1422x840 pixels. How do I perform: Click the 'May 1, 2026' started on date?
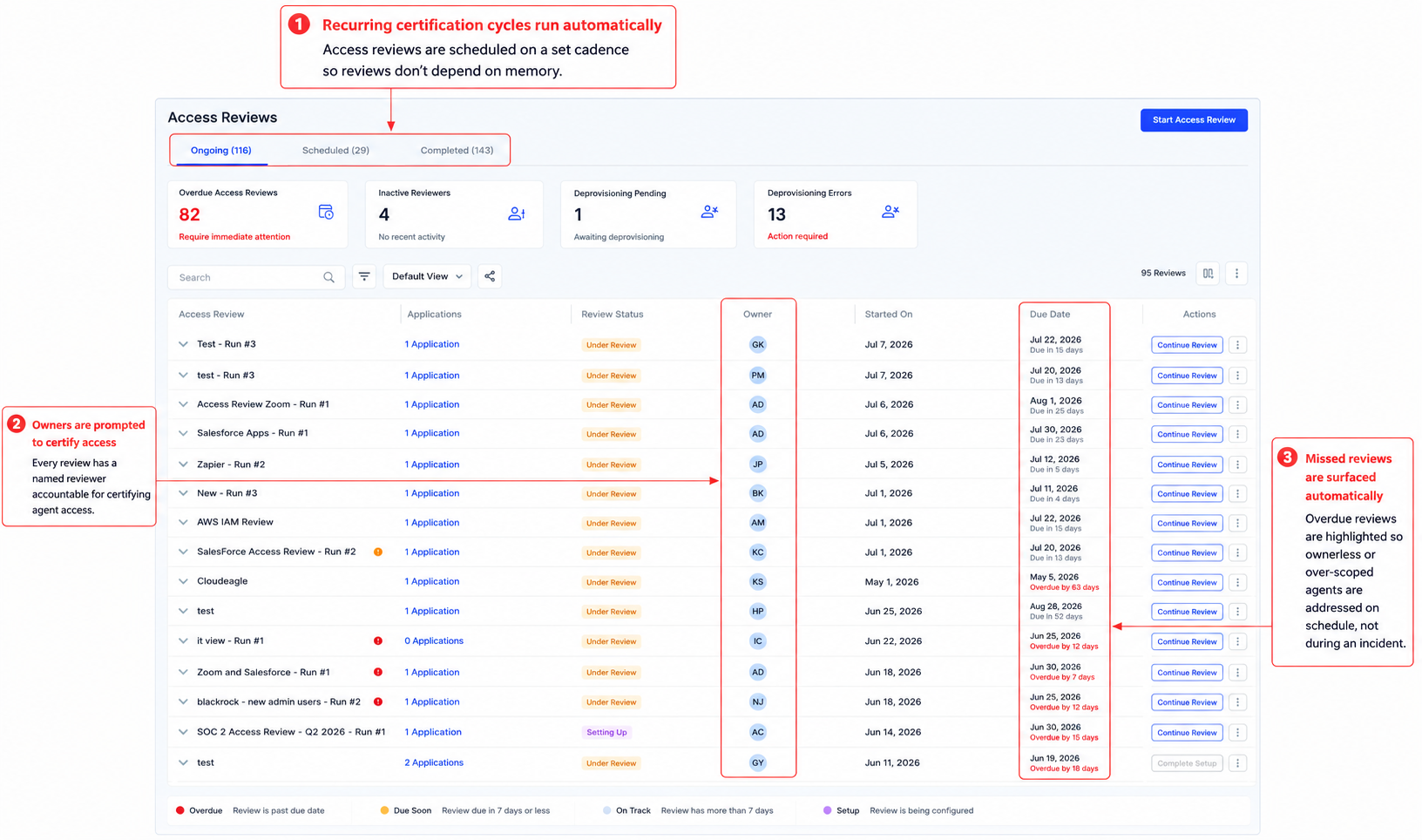(892, 582)
